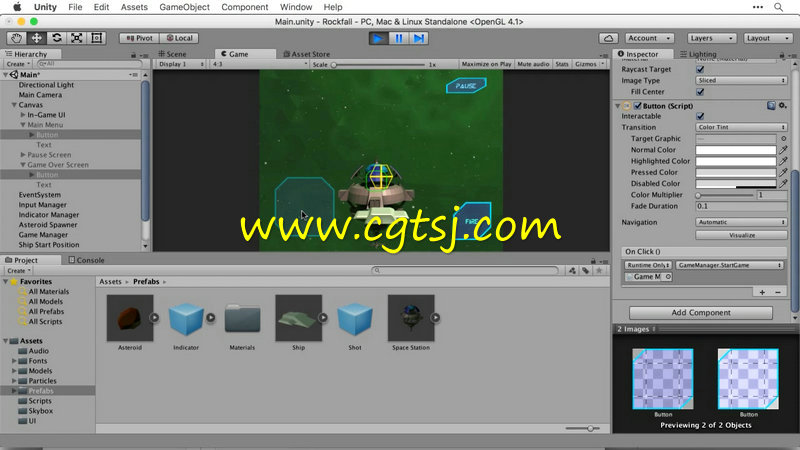Toggle Pivot handle position
Screen dimensions: 800x450
(139, 38)
